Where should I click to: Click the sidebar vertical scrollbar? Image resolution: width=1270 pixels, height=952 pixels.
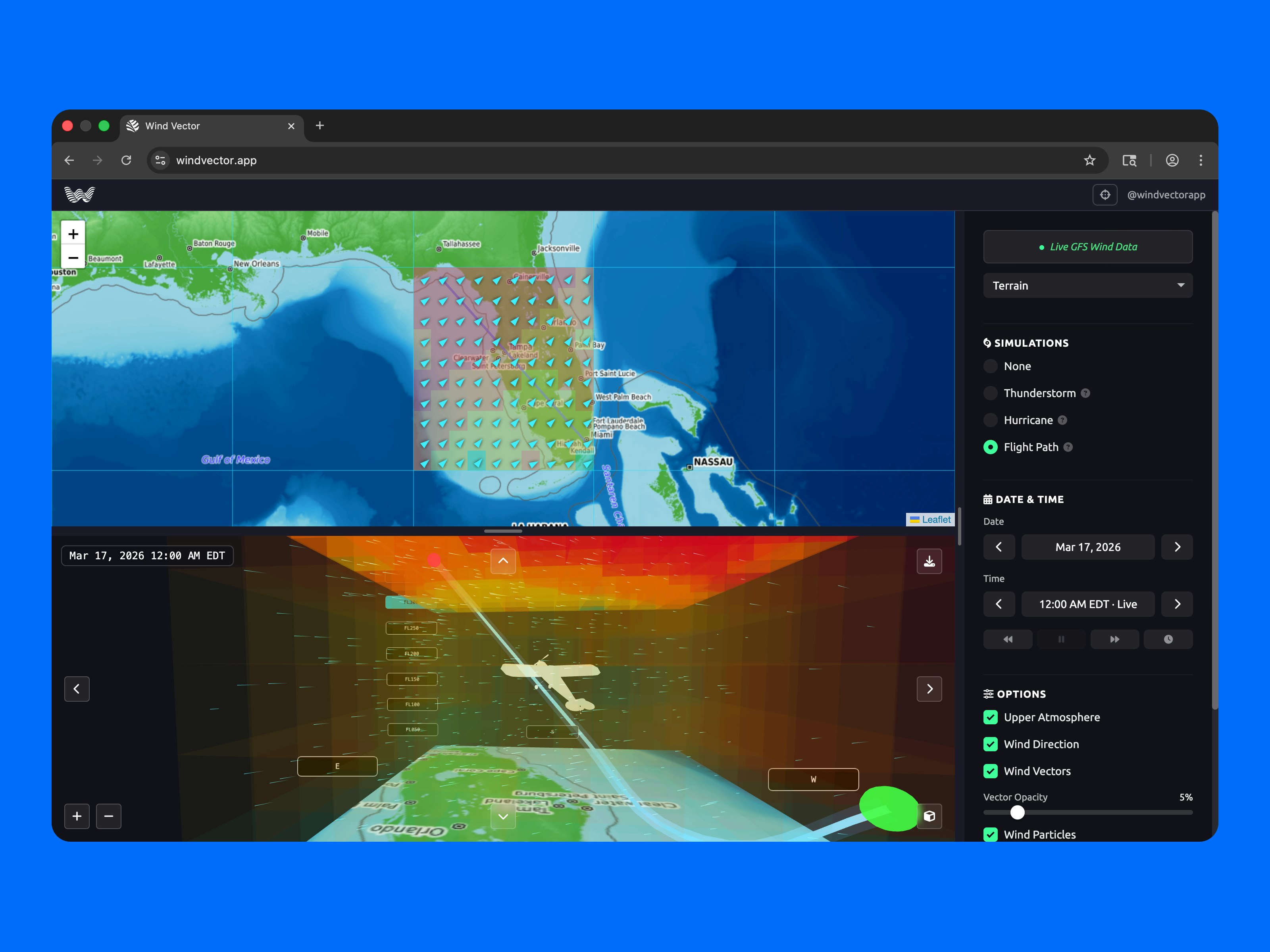(1214, 461)
